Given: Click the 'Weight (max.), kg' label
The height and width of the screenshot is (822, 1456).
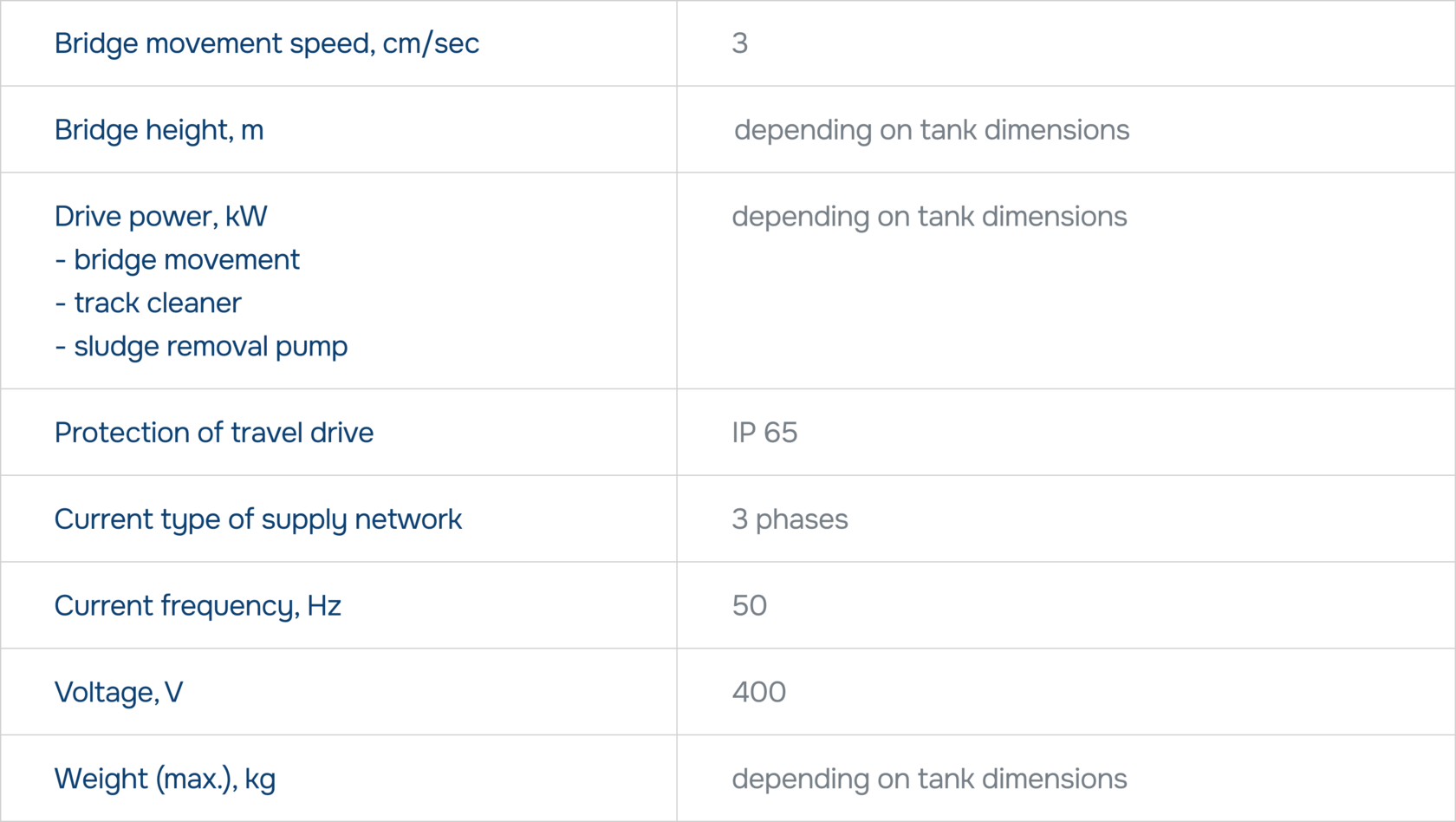Looking at the screenshot, I should tap(165, 780).
